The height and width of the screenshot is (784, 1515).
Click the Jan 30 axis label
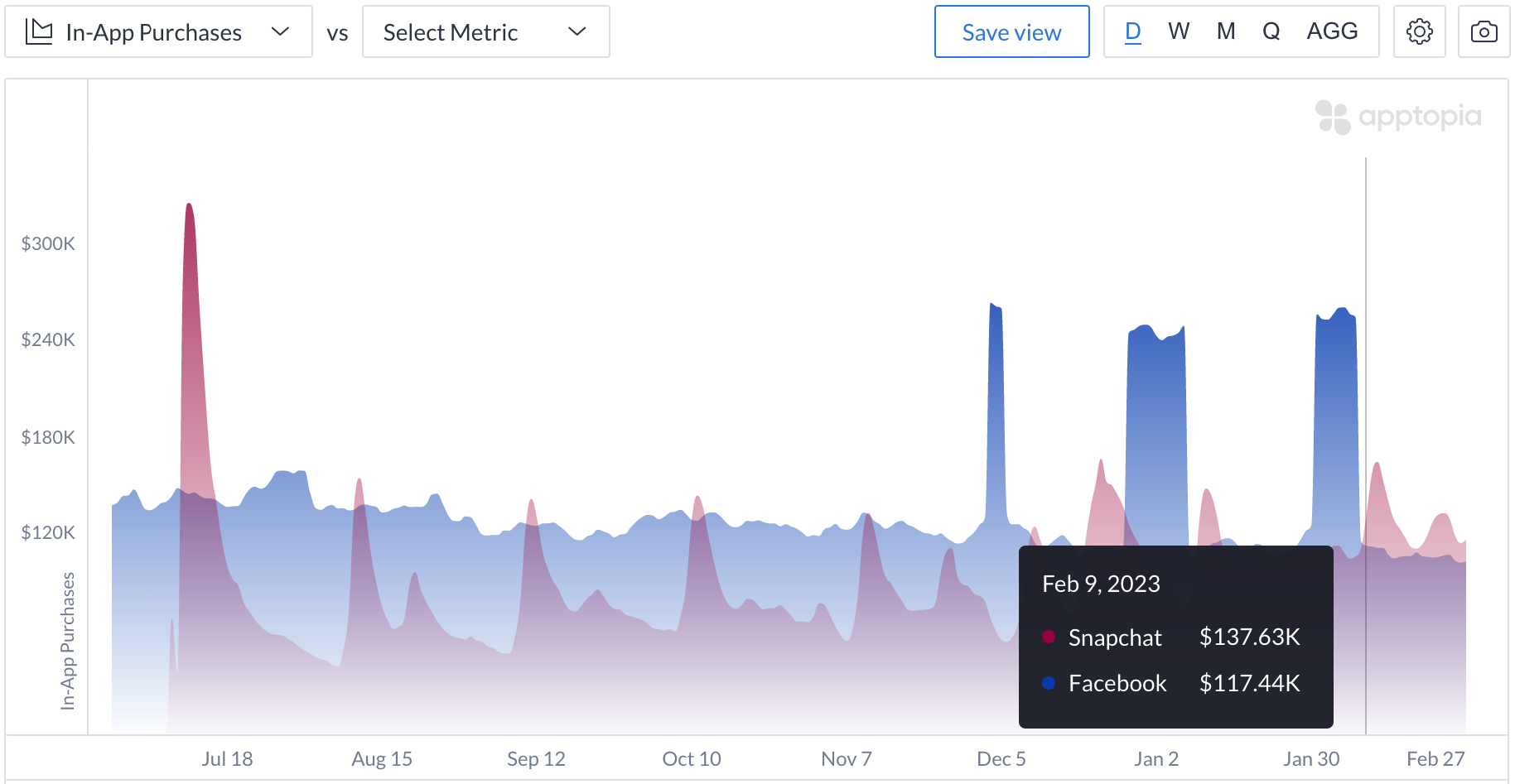[x=1310, y=758]
